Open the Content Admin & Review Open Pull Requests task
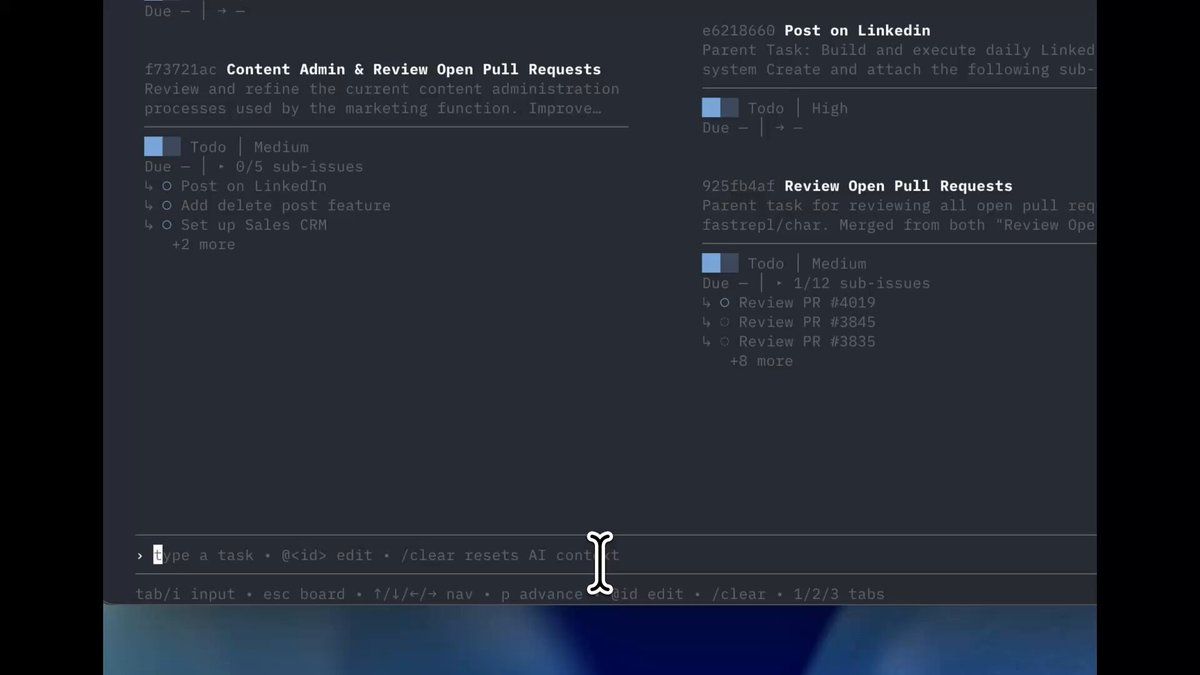1200x675 pixels. pyautogui.click(x=413, y=70)
